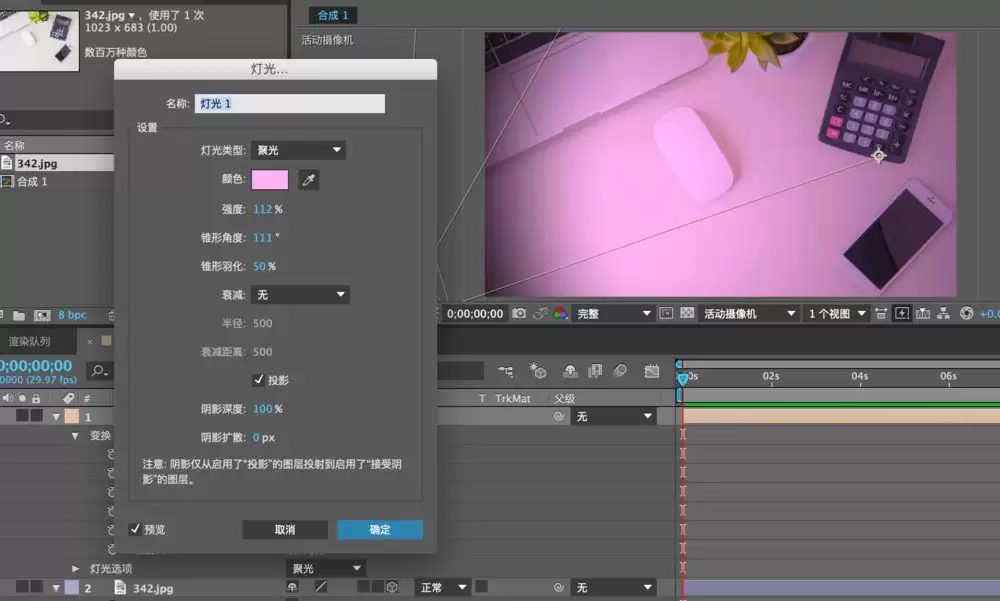Screen dimensions: 1000x601
Task: Open the 衰减 falloff dropdown
Action: pos(300,294)
